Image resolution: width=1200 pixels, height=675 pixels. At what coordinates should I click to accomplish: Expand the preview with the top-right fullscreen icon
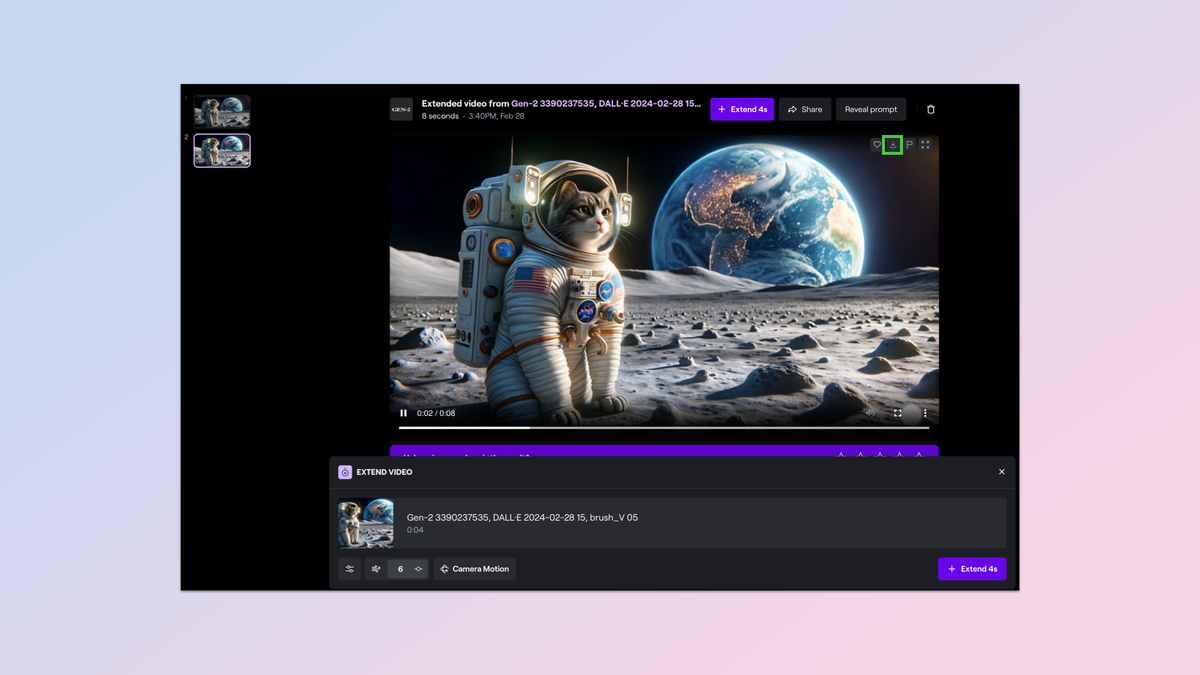[925, 145]
